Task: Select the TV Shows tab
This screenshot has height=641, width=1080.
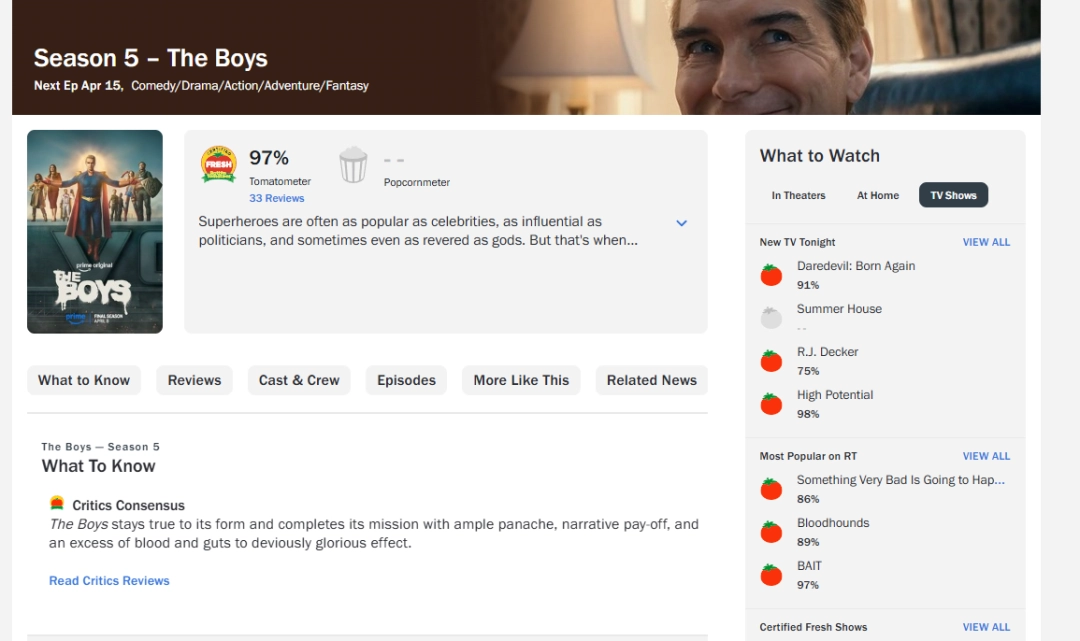Action: pos(953,195)
